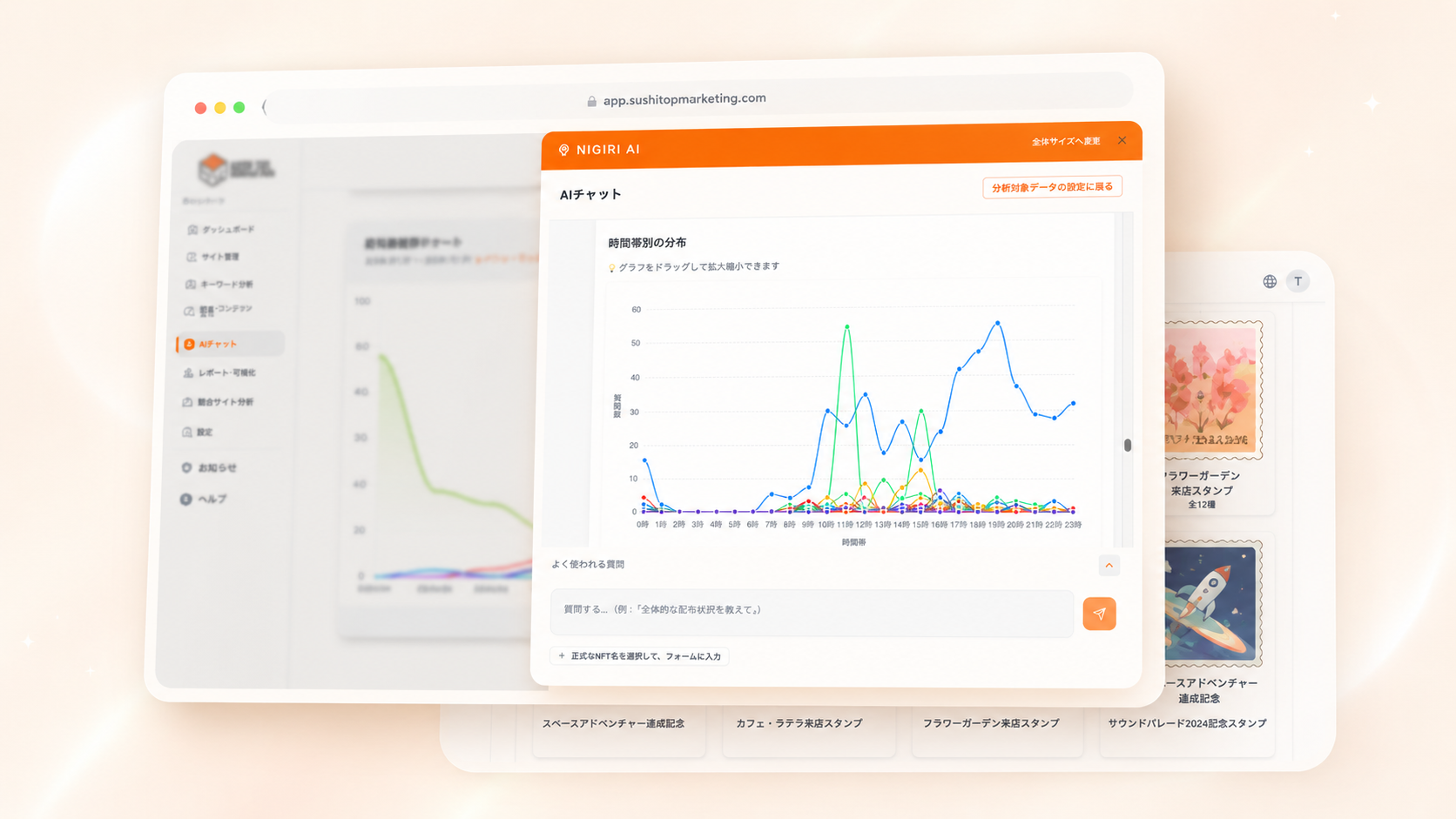Click the blue peak point at 19時
This screenshot has height=819, width=1456.
[998, 323]
